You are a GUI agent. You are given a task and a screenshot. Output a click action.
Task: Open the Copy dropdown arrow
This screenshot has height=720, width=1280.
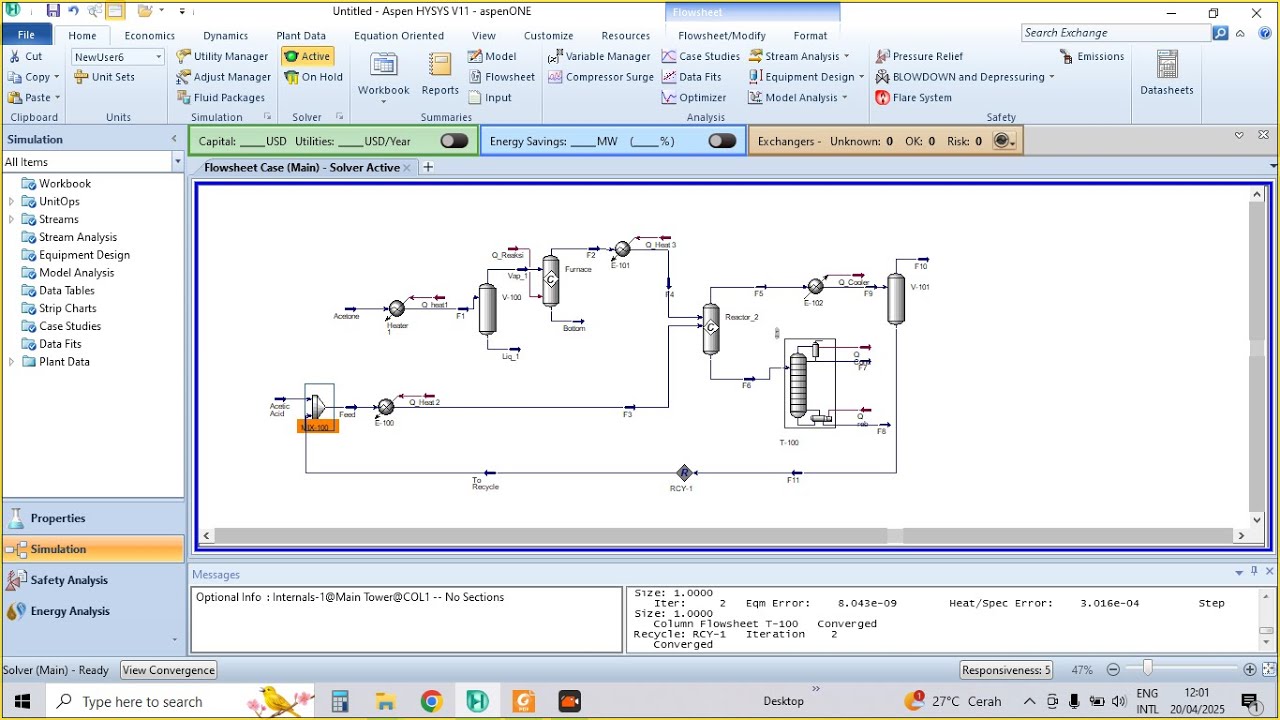[57, 77]
